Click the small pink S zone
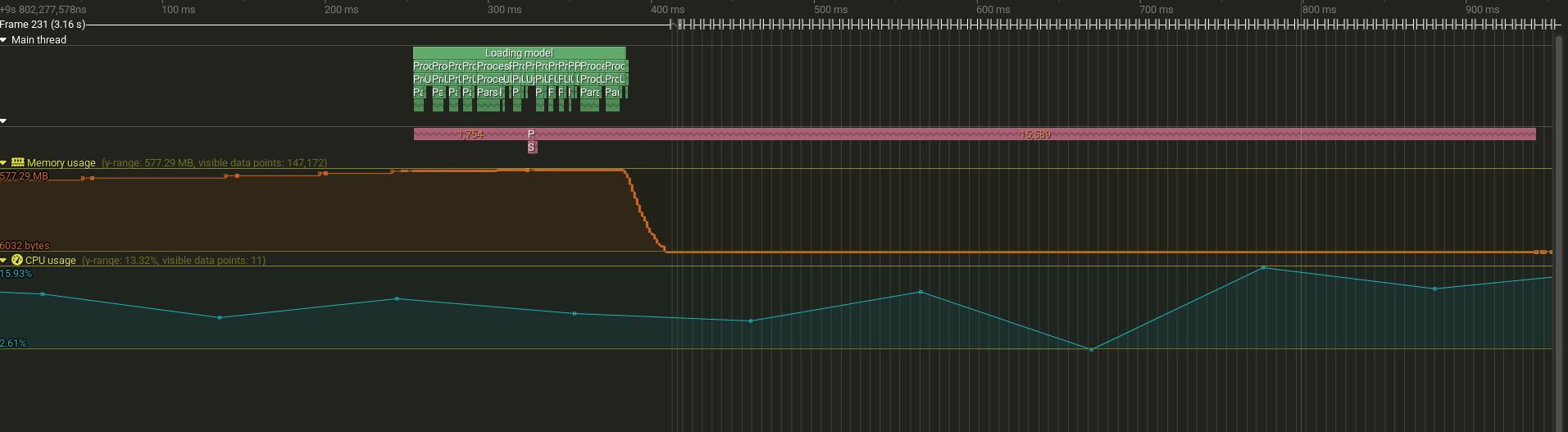Screen dimensions: 1568x432 pos(531,148)
